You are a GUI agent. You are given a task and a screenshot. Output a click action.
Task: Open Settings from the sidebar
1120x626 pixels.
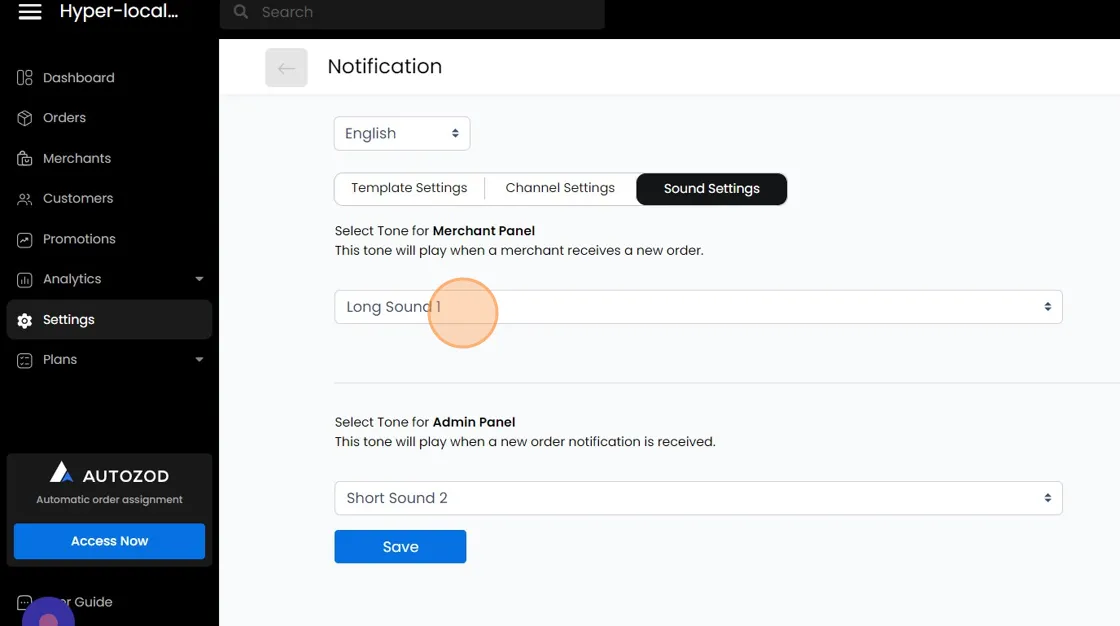[109, 319]
